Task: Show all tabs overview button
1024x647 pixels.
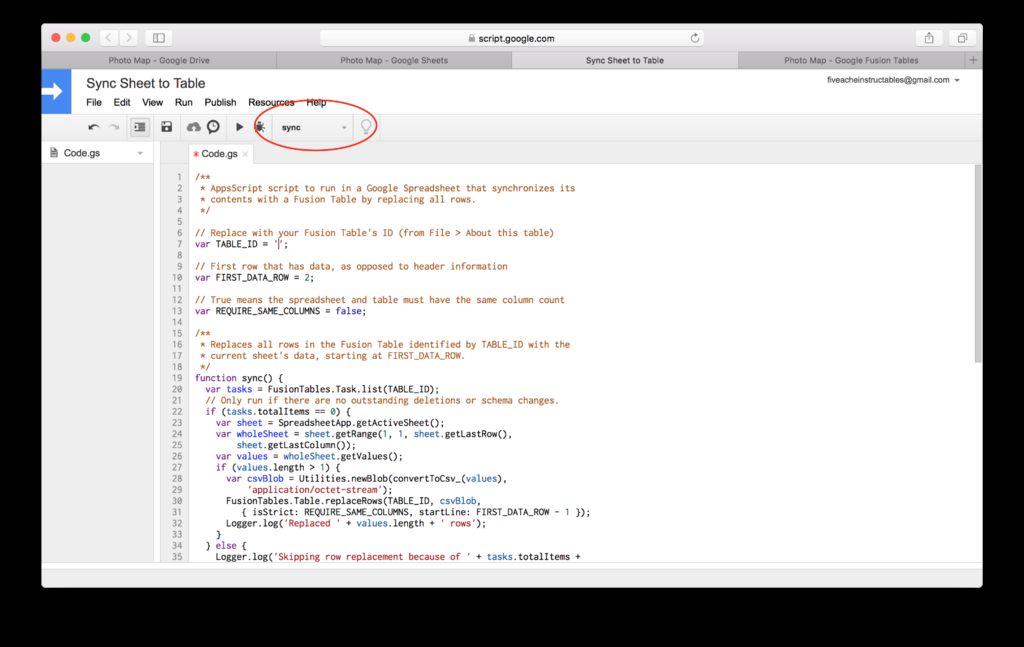Action: 962,38
